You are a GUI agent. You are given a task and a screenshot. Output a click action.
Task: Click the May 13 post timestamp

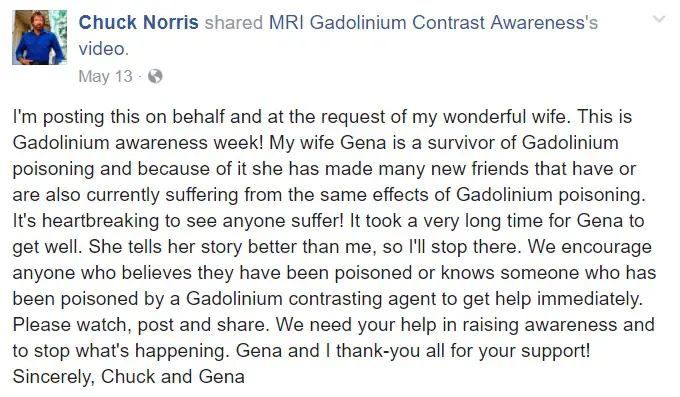click(105, 76)
